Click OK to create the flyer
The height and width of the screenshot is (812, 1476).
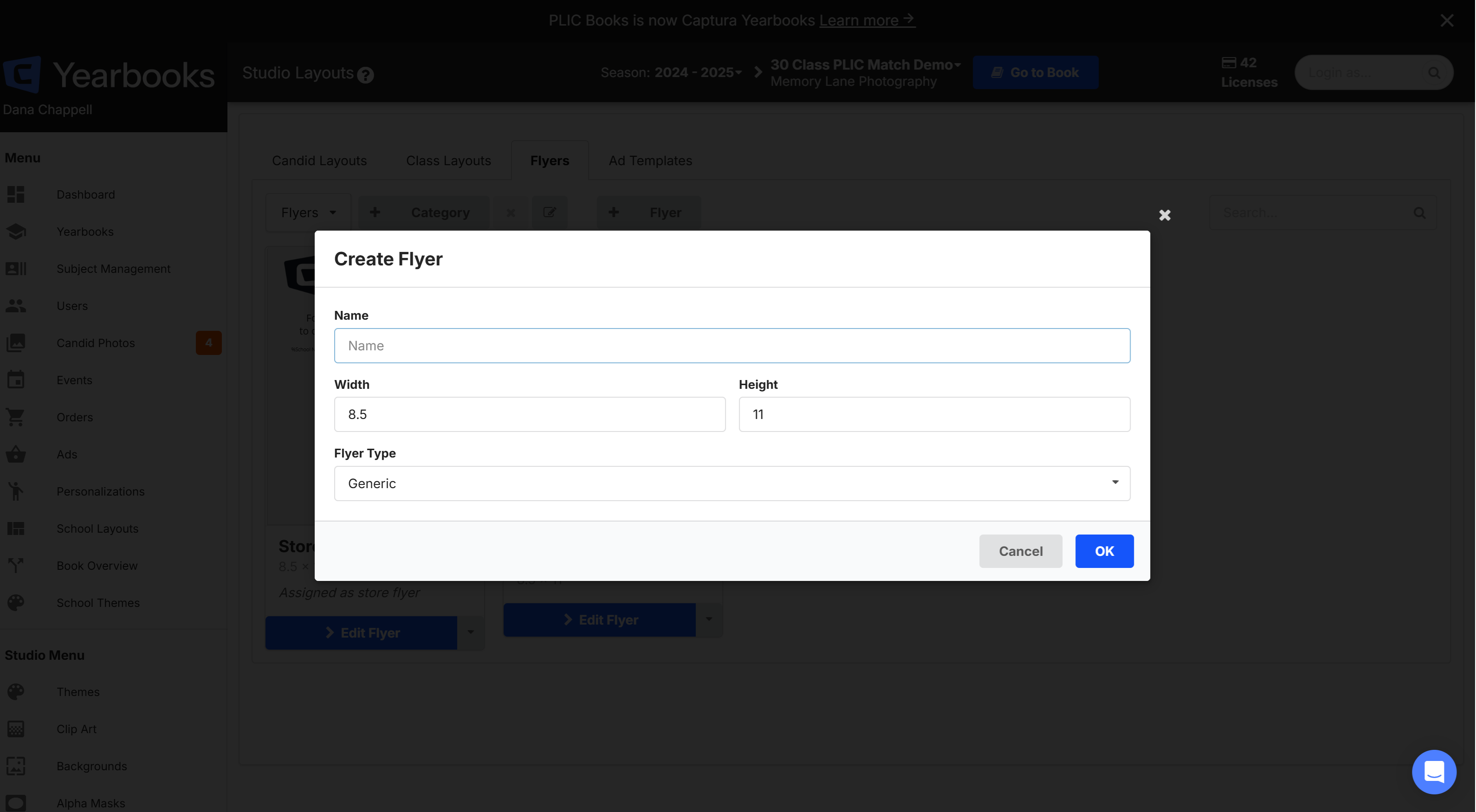pos(1104,551)
